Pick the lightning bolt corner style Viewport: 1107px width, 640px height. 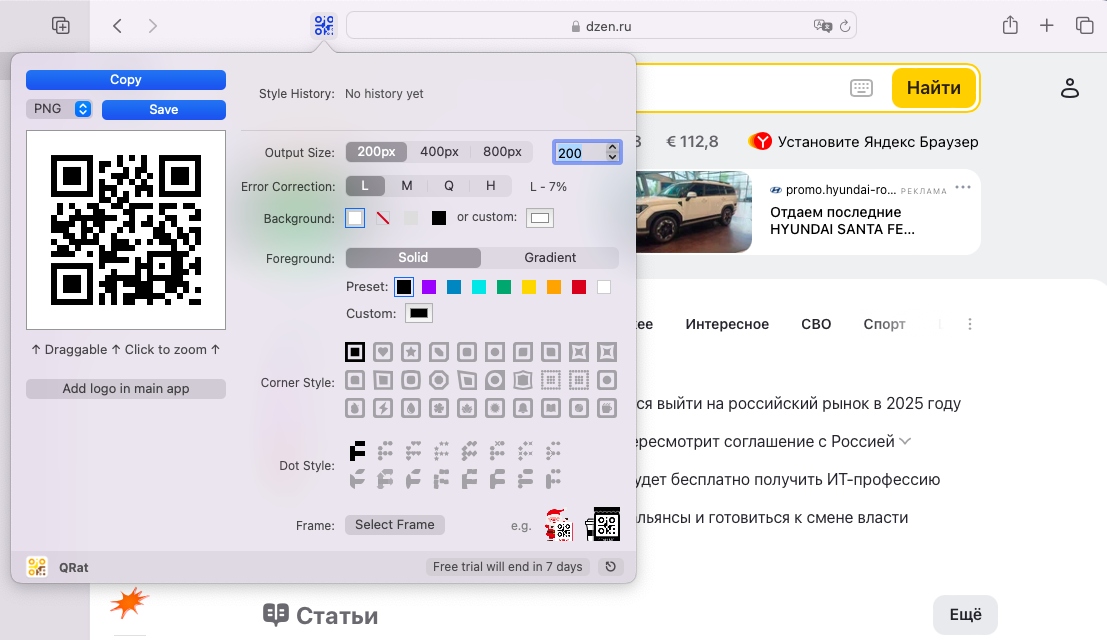point(383,408)
